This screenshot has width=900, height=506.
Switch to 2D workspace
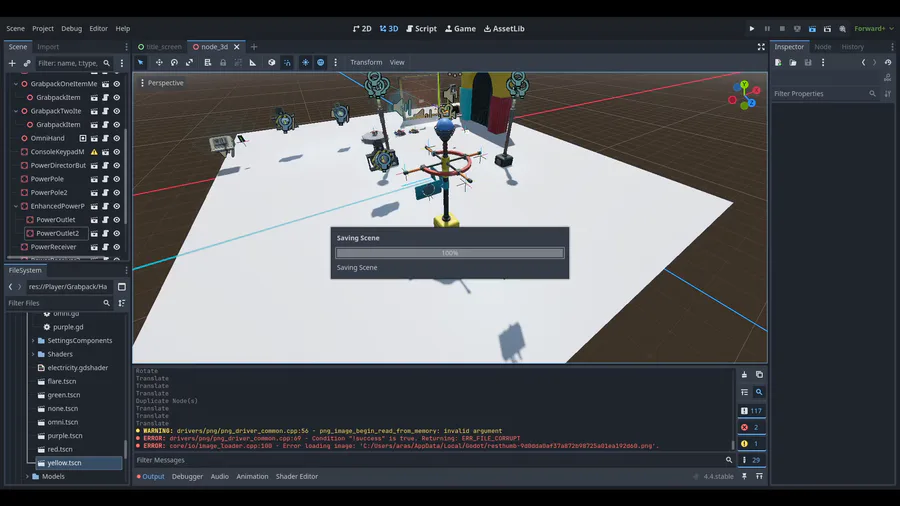(362, 29)
